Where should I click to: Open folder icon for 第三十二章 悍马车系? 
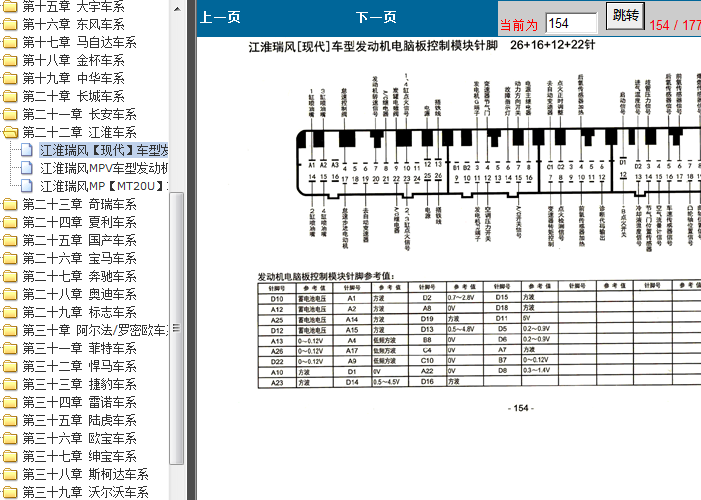[10, 366]
